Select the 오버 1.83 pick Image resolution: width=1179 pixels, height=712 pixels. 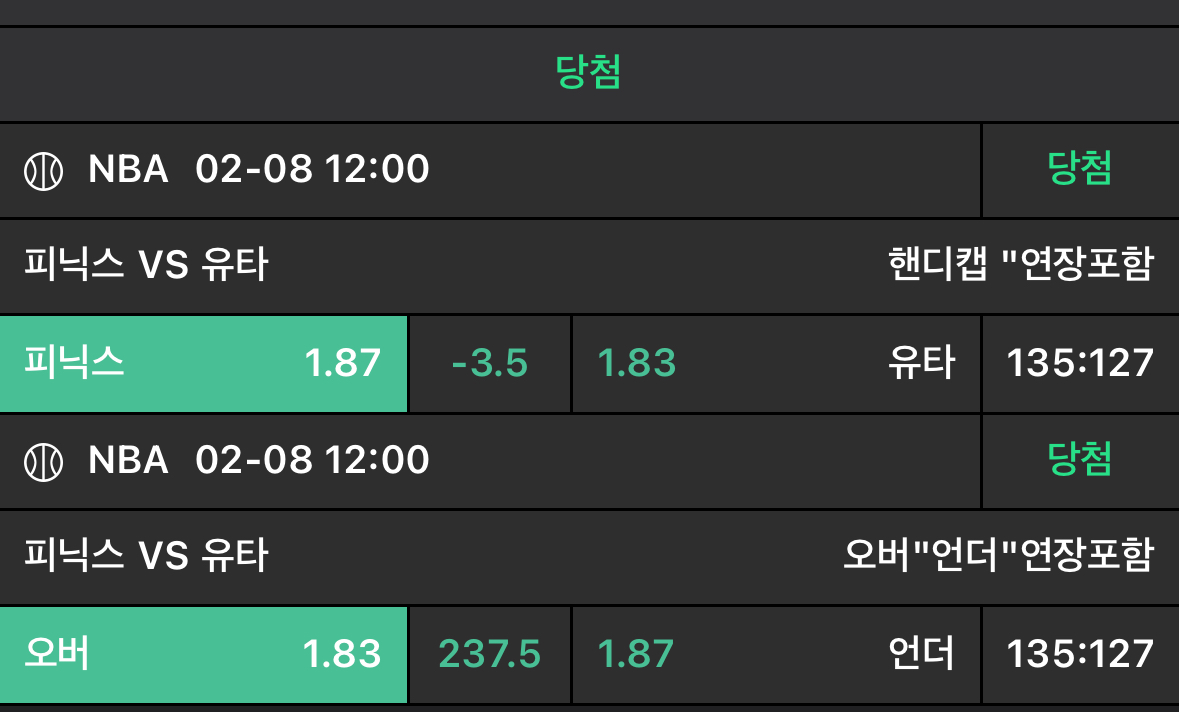[x=203, y=654]
